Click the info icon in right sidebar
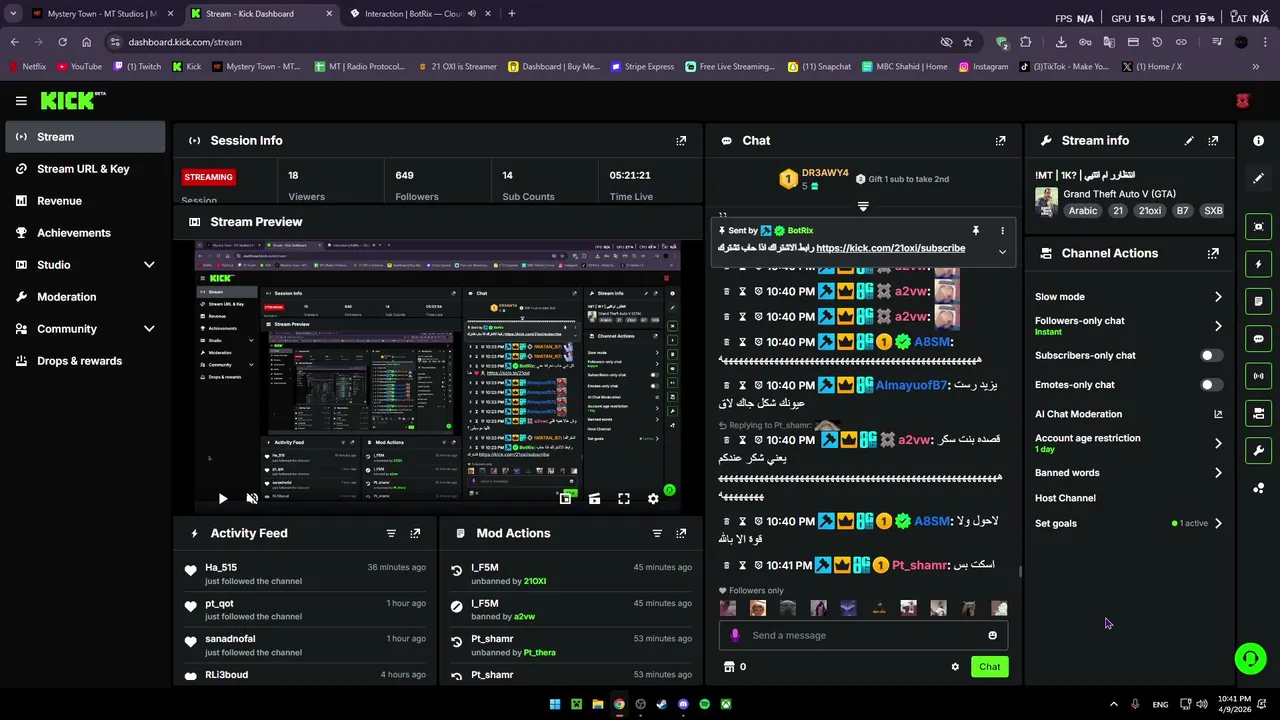 pos(1259,141)
